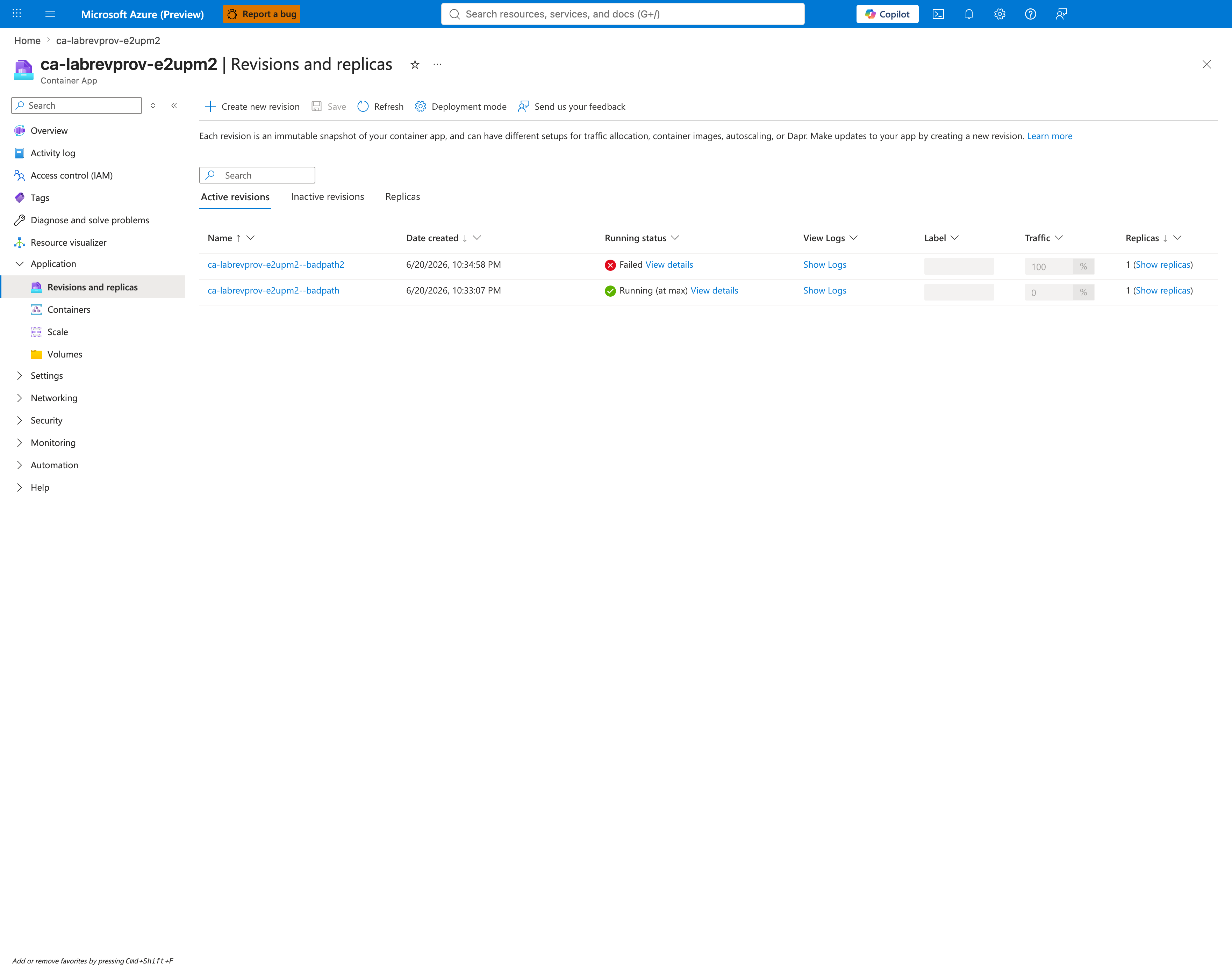Open Containers under Application
The width and height of the screenshot is (1232, 968).
[69, 309]
